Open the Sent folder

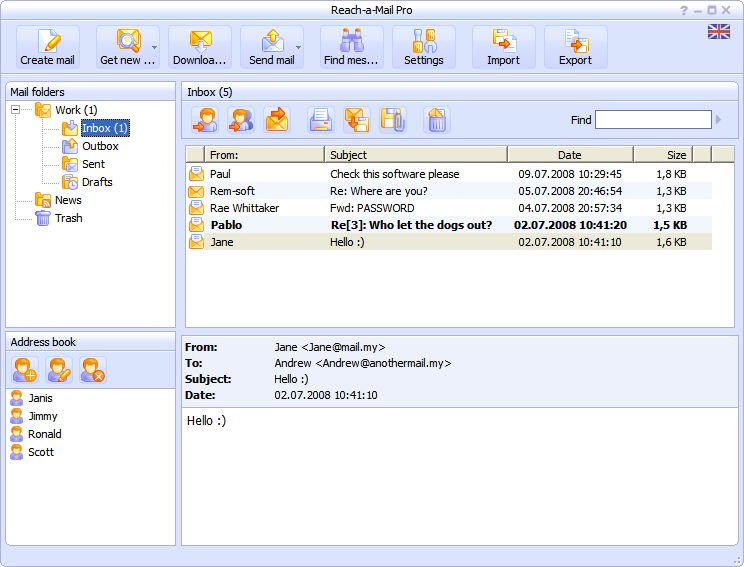pos(93,164)
